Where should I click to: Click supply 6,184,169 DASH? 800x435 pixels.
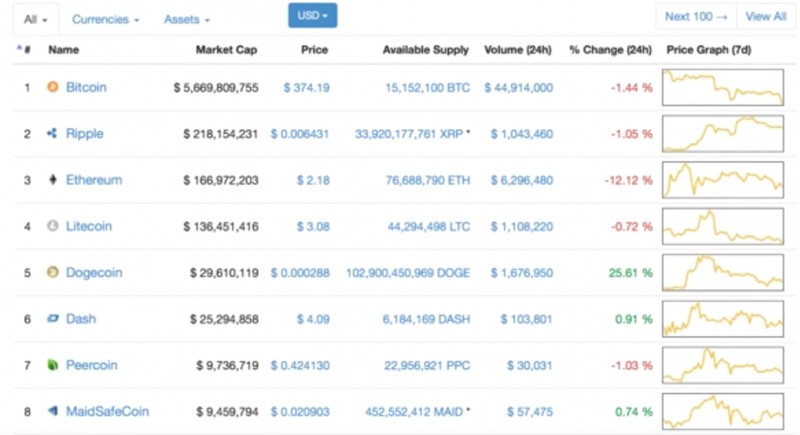tap(426, 319)
